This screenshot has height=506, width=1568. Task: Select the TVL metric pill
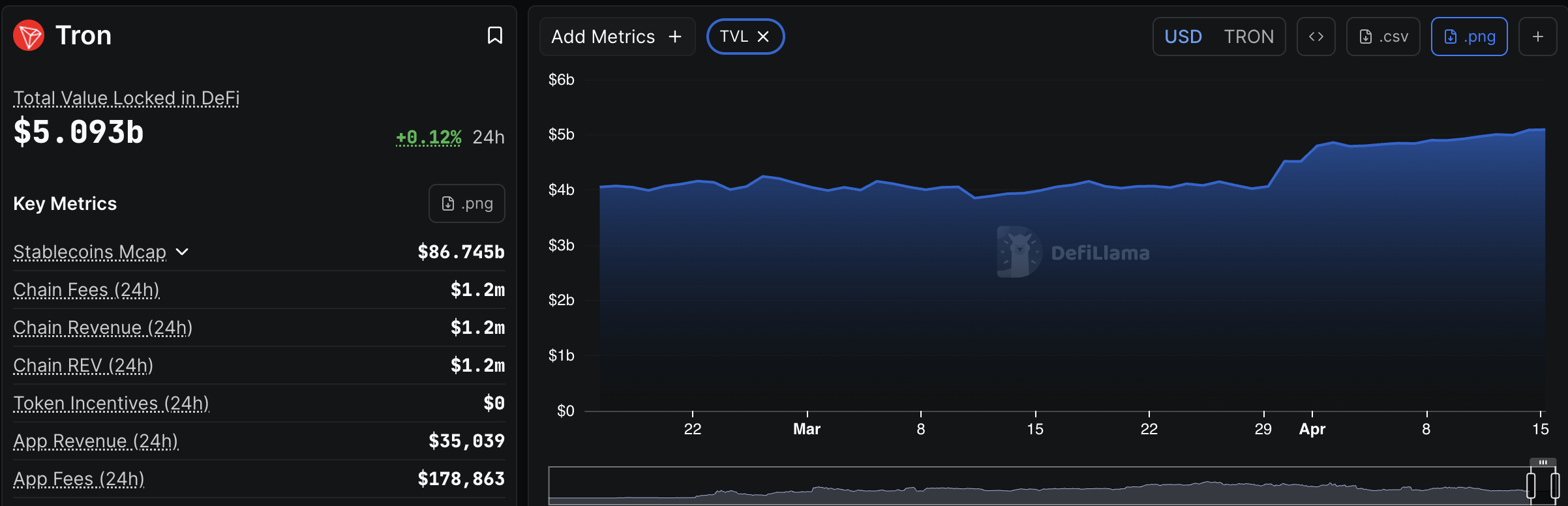pyautogui.click(x=737, y=37)
